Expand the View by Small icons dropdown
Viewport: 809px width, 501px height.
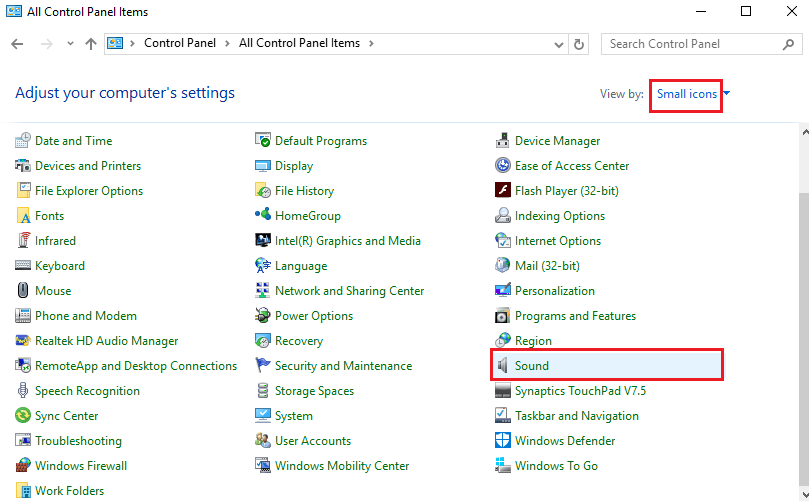pyautogui.click(x=693, y=94)
